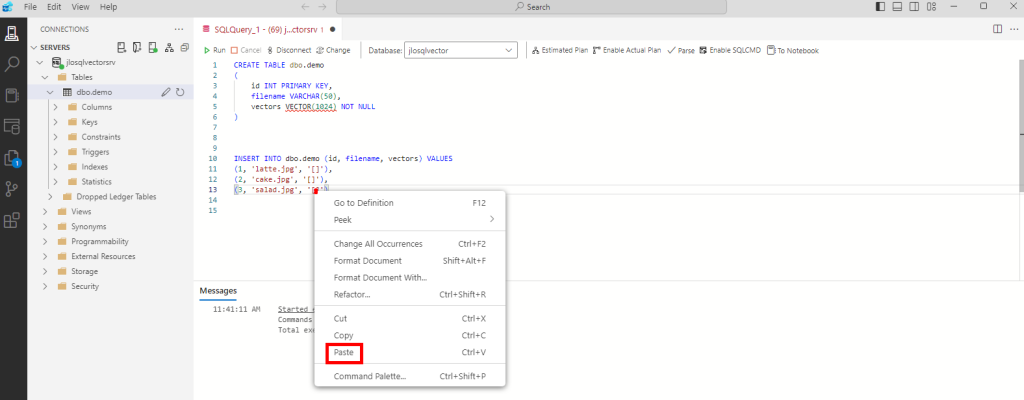The width and height of the screenshot is (1024, 400).
Task: Choose Format Document from the context menu
Action: (409, 261)
